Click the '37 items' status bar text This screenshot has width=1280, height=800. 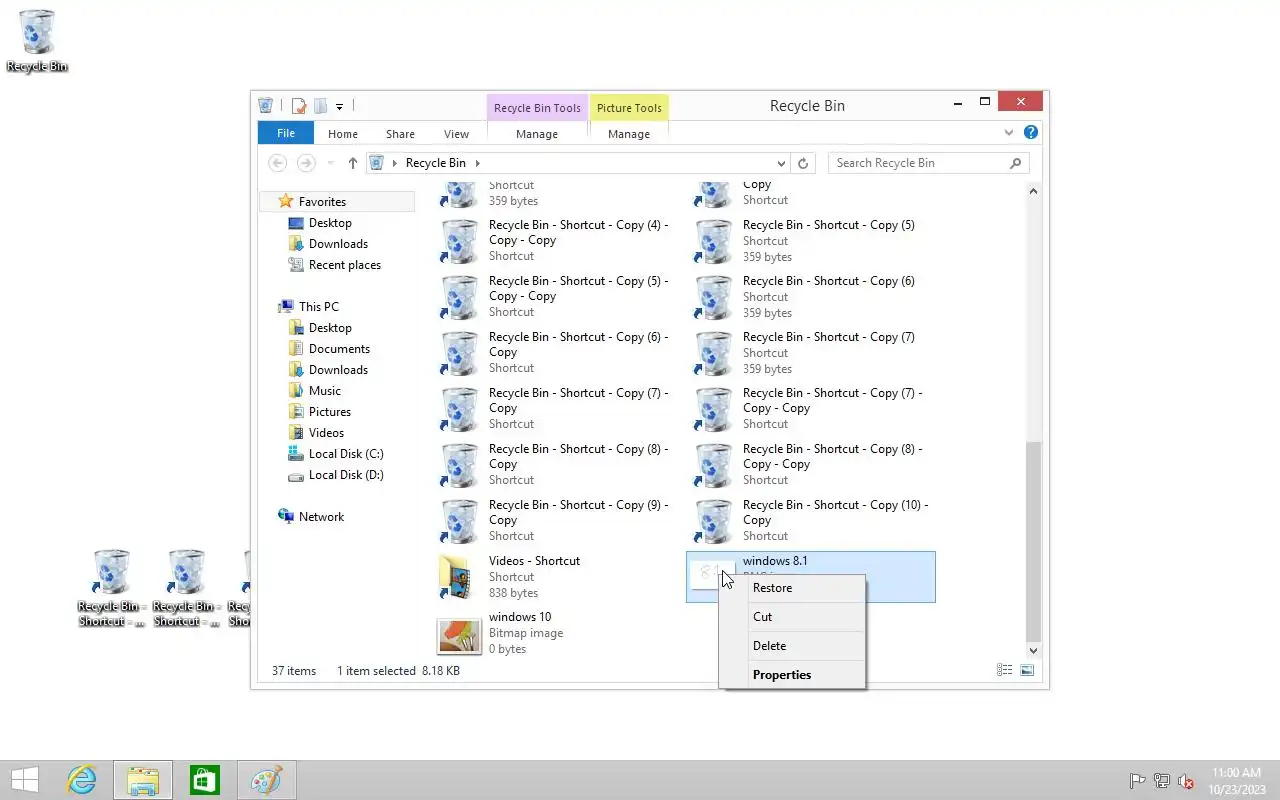tap(294, 671)
